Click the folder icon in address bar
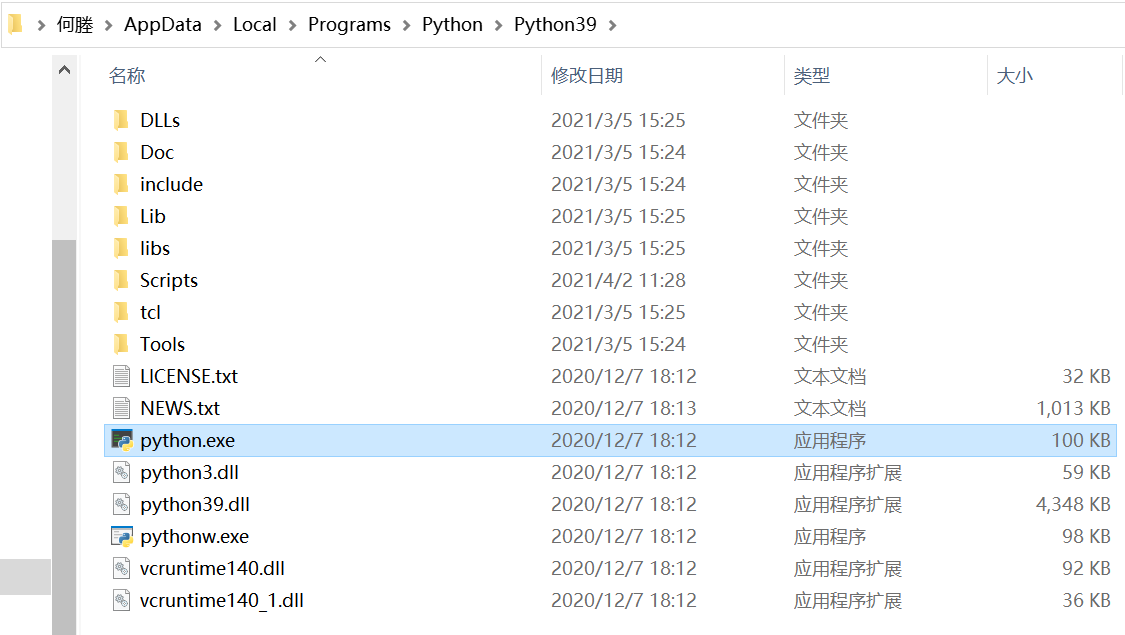Screen dimensions: 1125x635 click(x=16, y=24)
